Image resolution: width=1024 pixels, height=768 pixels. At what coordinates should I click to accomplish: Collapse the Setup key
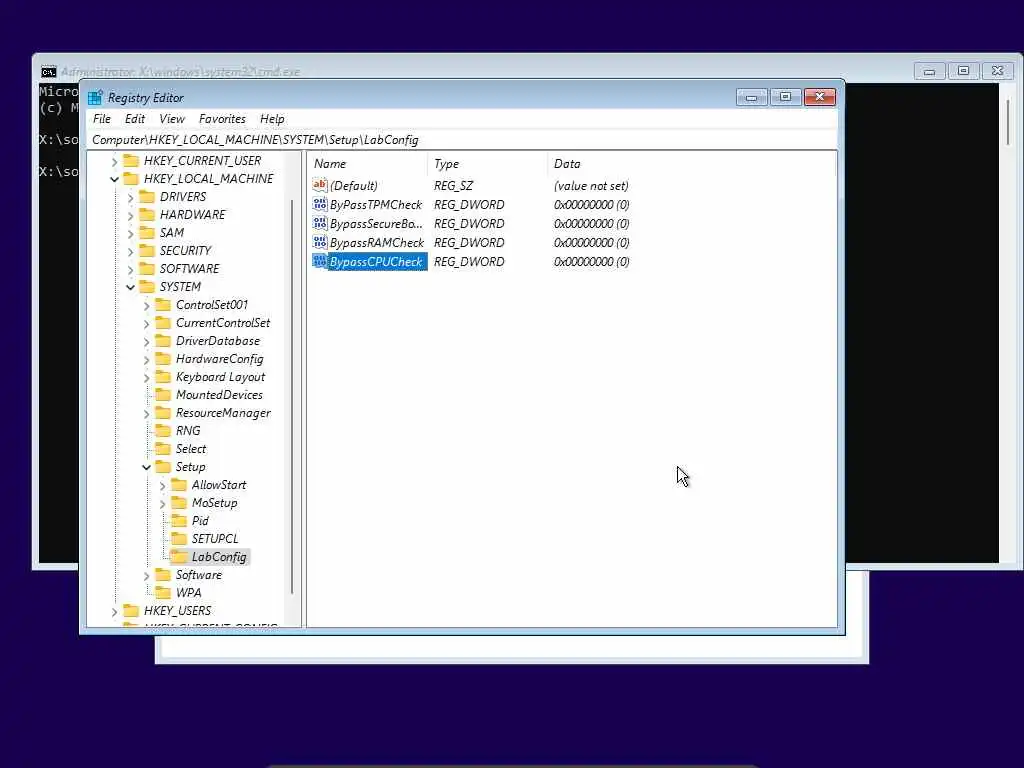click(x=146, y=467)
